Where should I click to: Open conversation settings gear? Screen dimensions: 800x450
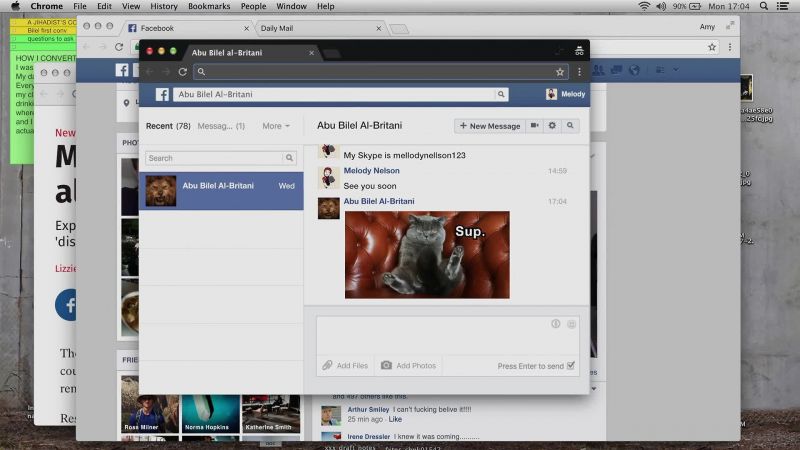(x=552, y=126)
